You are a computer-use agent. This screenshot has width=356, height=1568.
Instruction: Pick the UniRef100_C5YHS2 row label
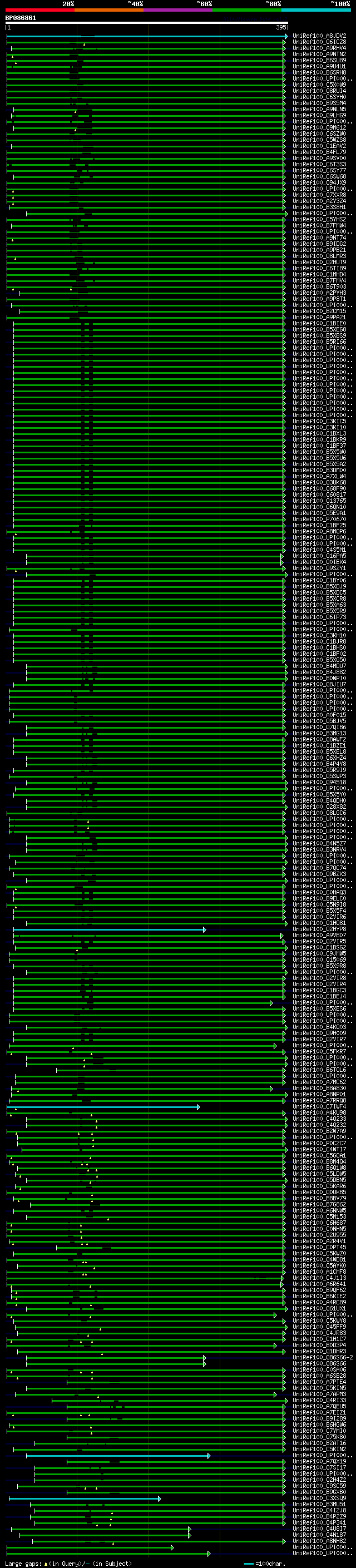(319, 219)
